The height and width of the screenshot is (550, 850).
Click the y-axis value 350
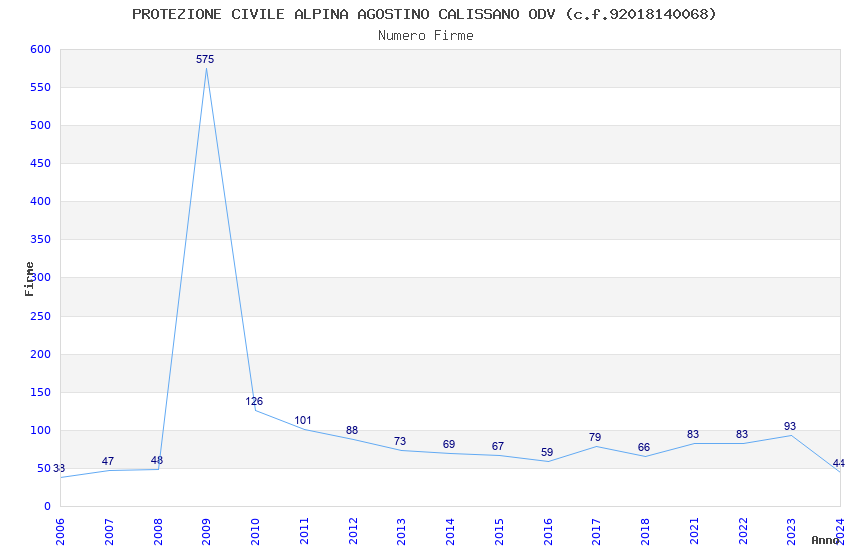click(41, 239)
